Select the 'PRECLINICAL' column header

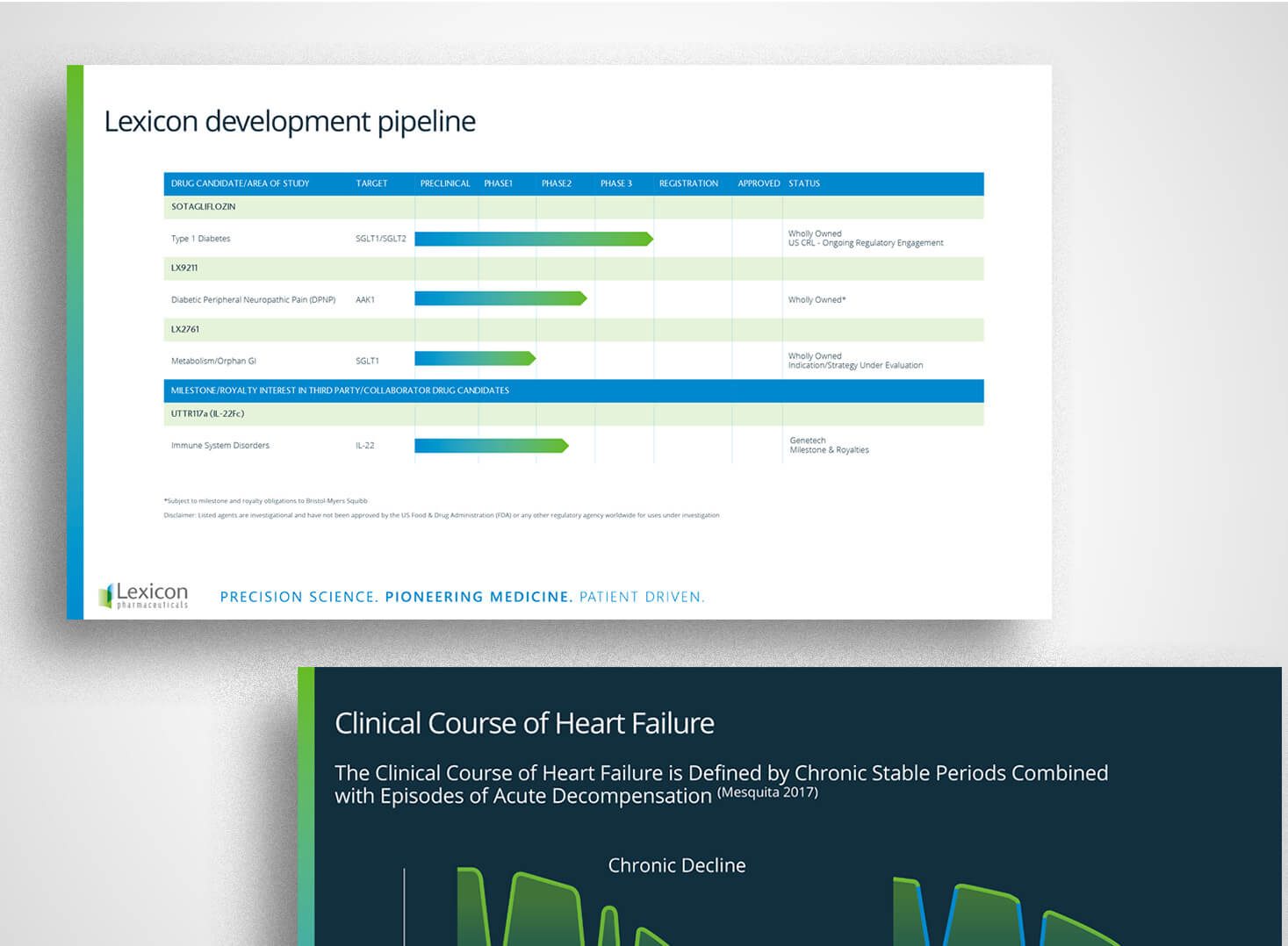pyautogui.click(x=445, y=183)
